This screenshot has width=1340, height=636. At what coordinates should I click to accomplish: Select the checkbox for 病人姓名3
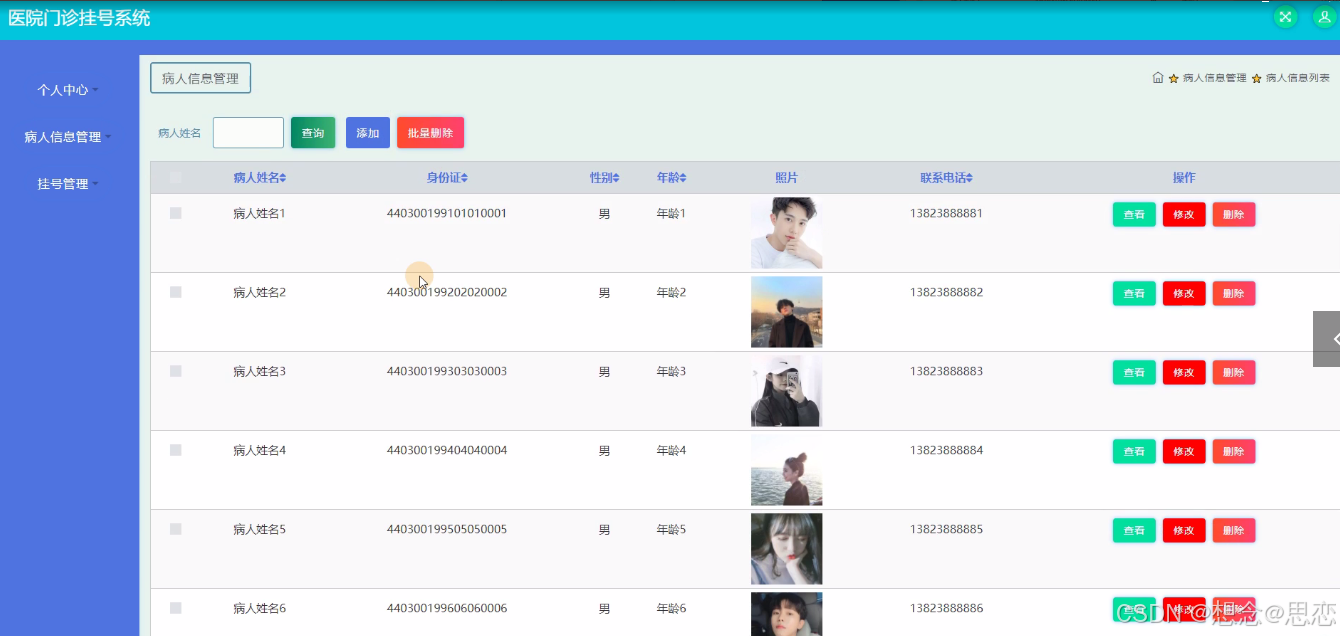[x=176, y=371]
